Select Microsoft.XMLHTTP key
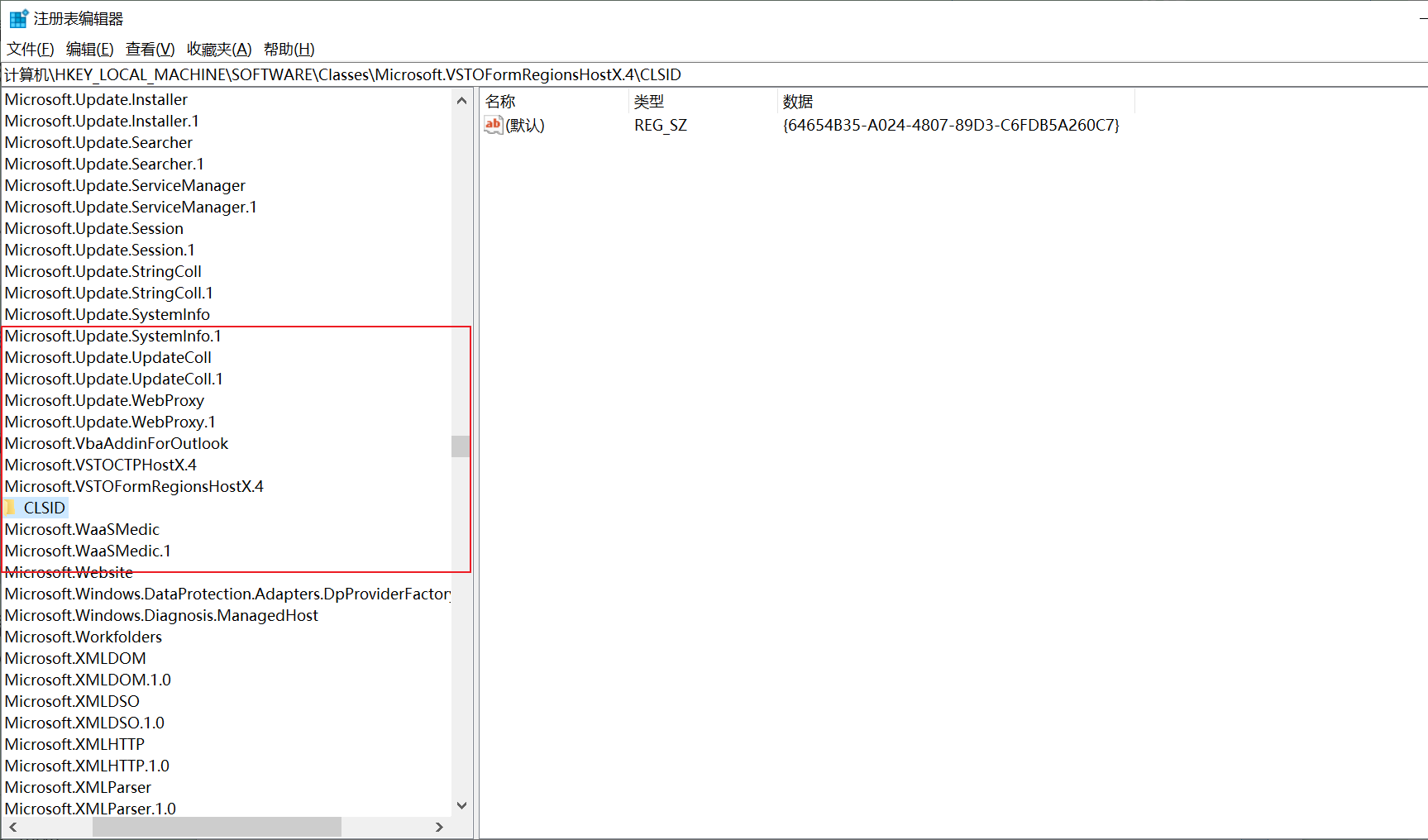The height and width of the screenshot is (840, 1428). pyautogui.click(x=74, y=744)
